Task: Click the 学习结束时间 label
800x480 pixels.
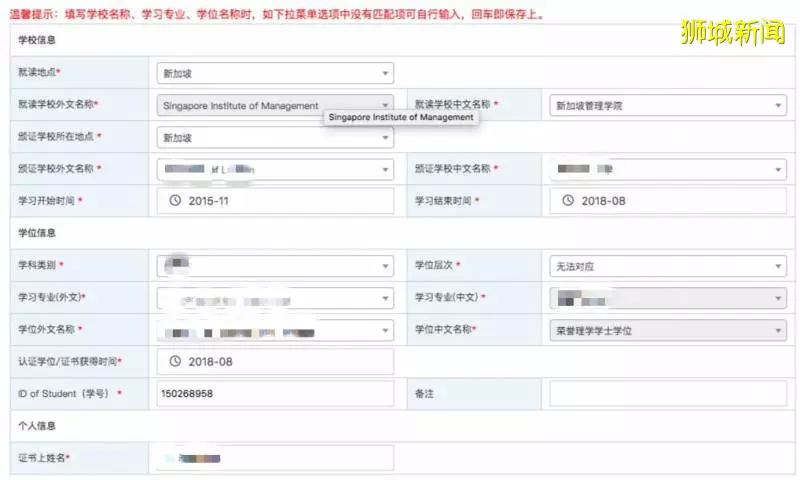Action: click(x=447, y=200)
